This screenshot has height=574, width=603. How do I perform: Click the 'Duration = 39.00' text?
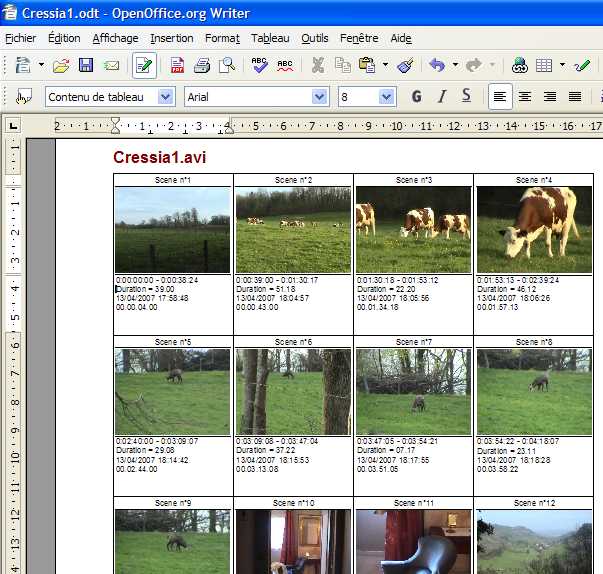(x=145, y=289)
